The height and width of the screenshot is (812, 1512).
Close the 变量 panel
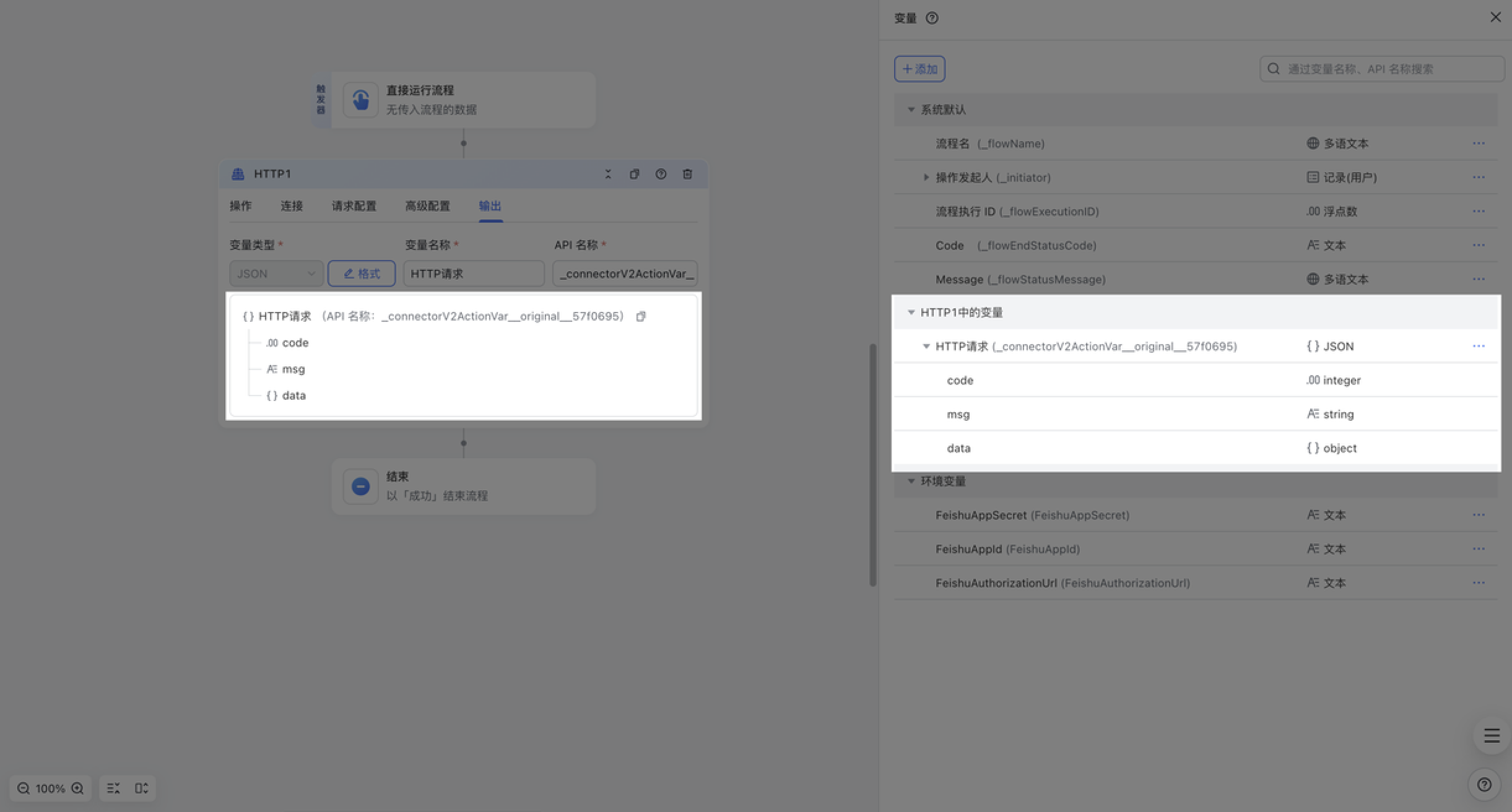coord(1495,17)
